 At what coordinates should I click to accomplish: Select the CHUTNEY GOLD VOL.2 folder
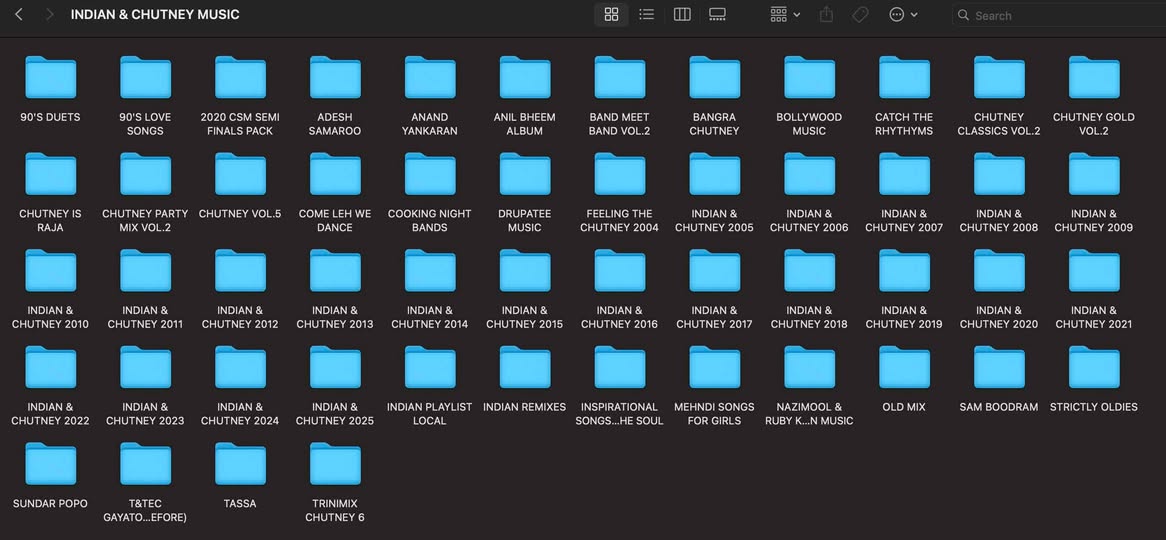[1094, 77]
